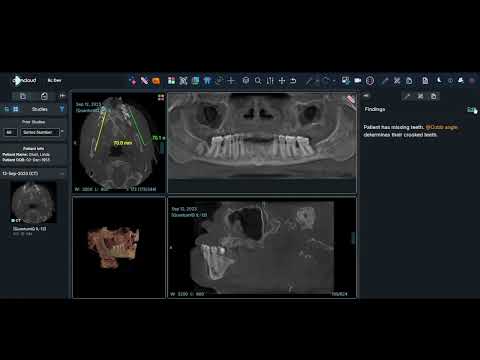Screen dimensions: 480x360
Task: Click the document icon in Findings toolbar
Action: 434,96
